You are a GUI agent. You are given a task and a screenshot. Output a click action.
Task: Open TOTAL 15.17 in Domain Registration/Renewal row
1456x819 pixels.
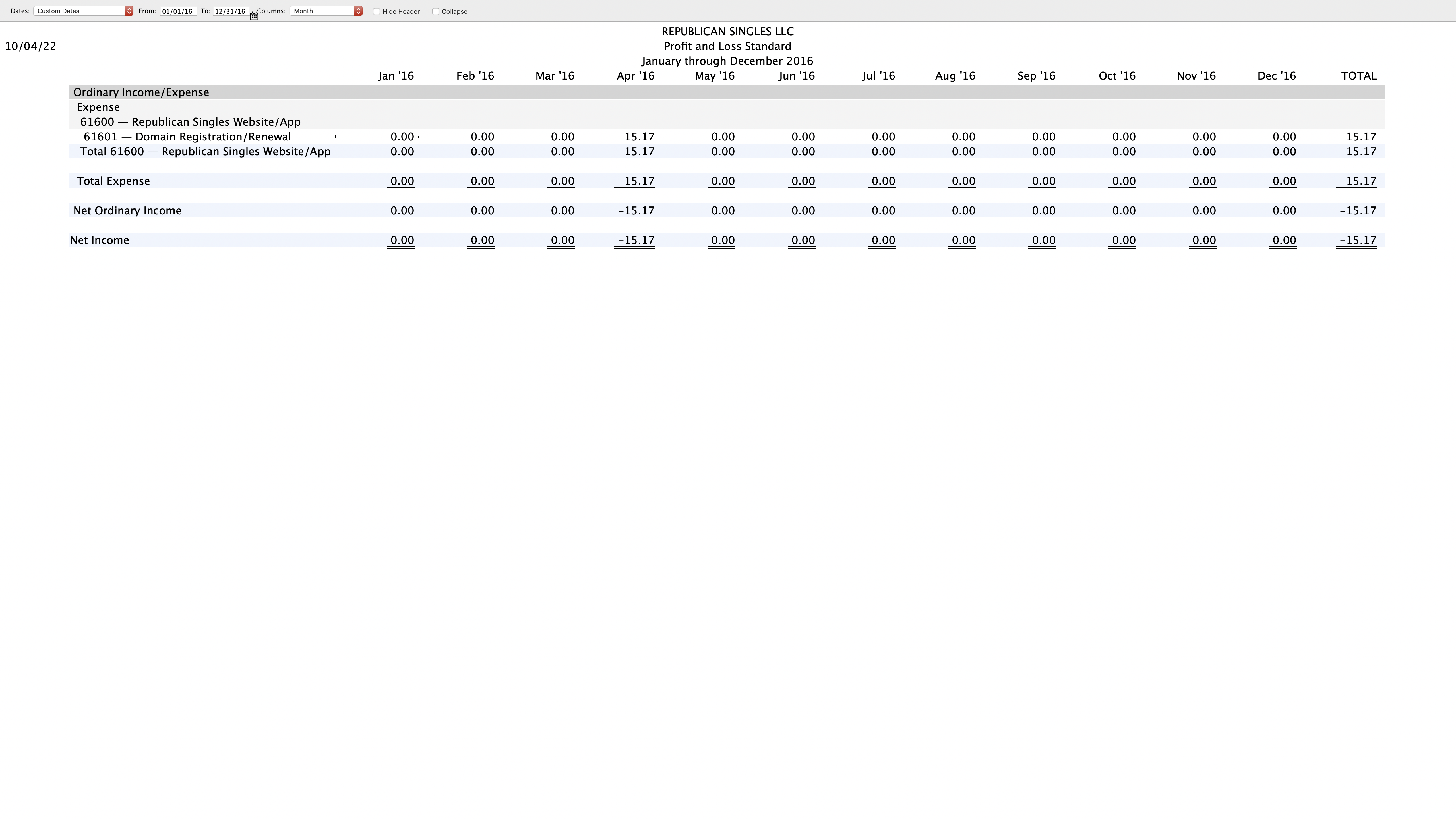[x=1361, y=137]
